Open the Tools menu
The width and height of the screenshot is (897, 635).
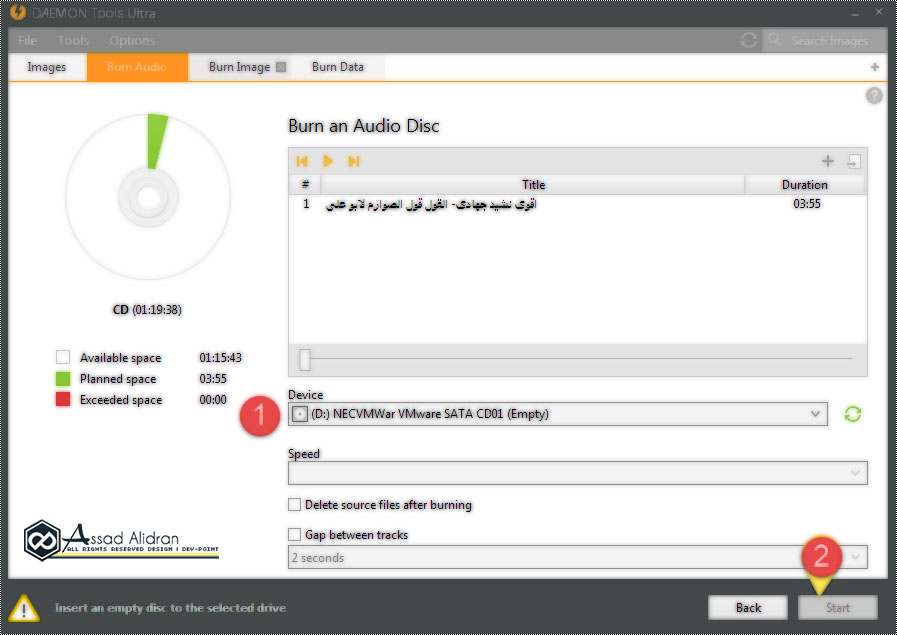tap(73, 41)
